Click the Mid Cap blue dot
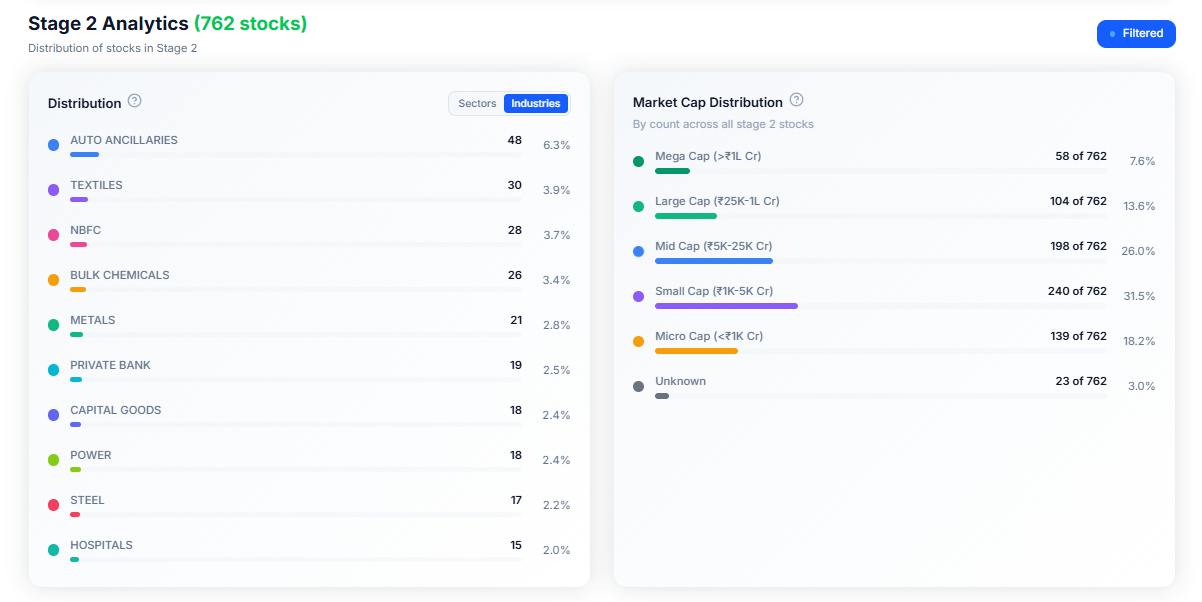The width and height of the screenshot is (1202, 602). [639, 251]
